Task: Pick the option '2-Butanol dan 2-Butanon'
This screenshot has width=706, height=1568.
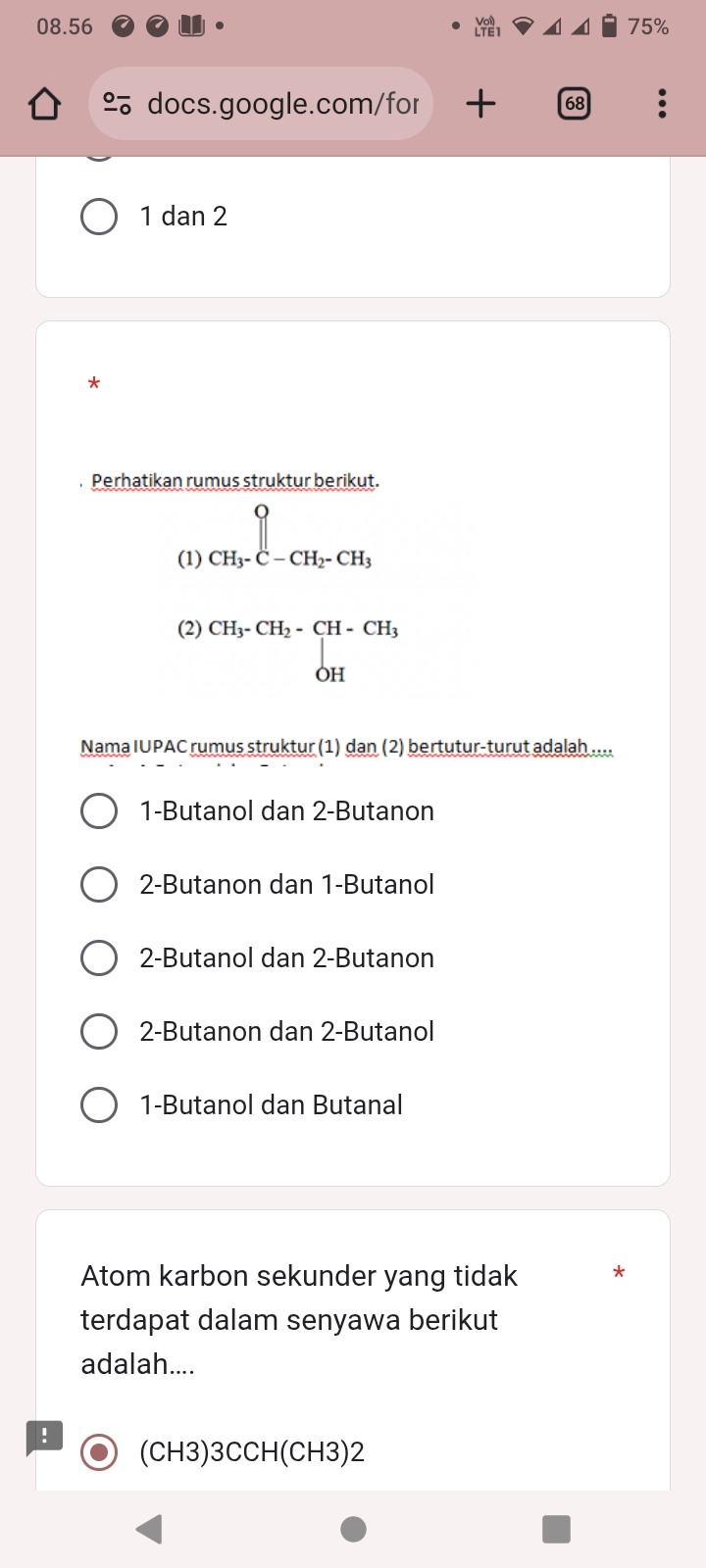Action: click(99, 957)
